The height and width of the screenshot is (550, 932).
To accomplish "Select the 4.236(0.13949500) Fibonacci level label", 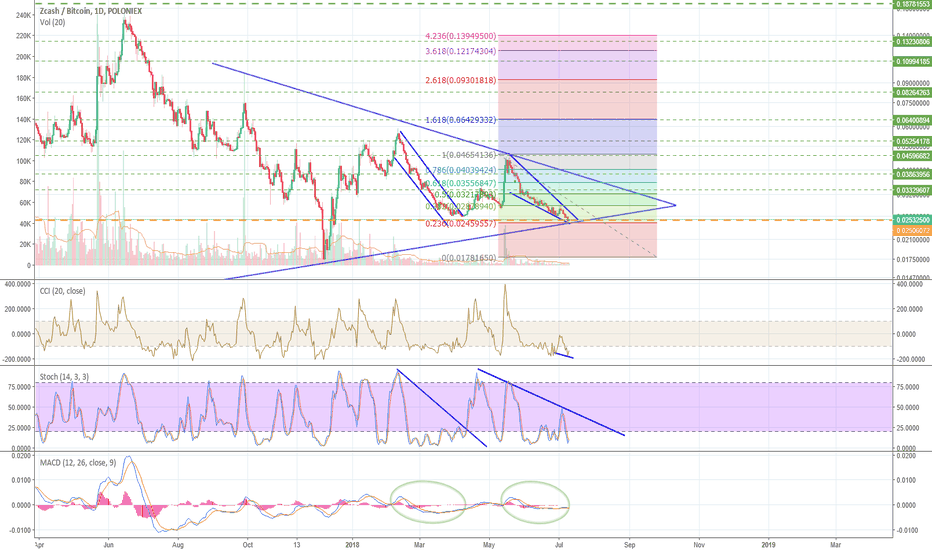I will click(461, 36).
